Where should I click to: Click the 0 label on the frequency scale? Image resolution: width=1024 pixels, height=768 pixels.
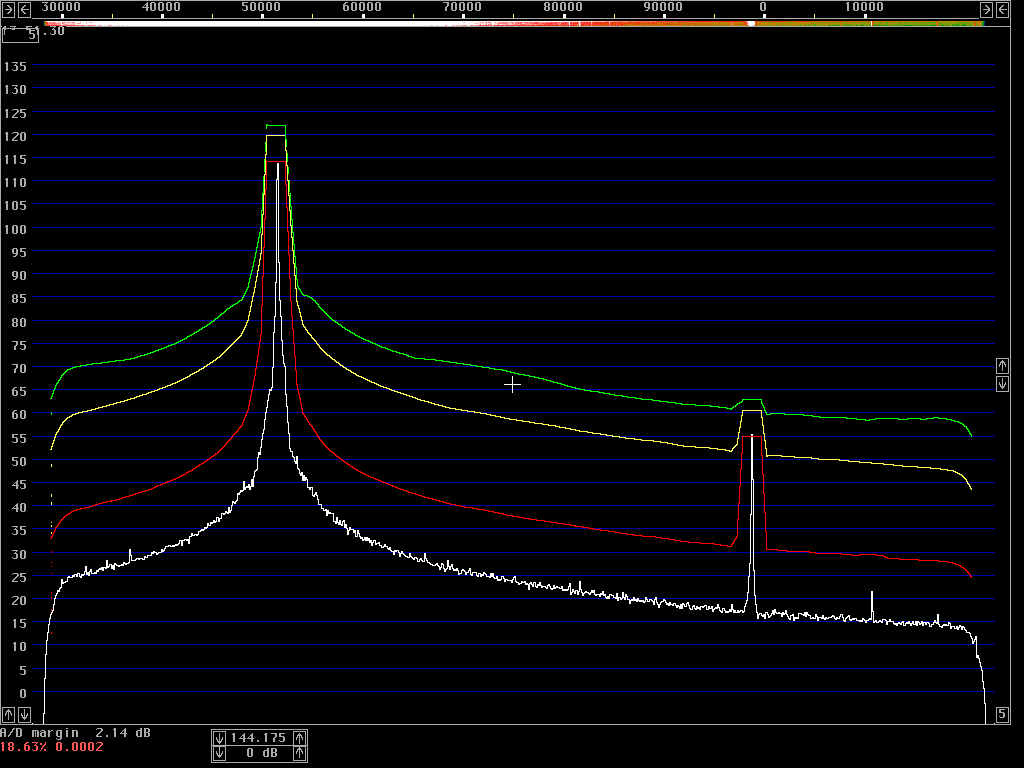coord(763,7)
